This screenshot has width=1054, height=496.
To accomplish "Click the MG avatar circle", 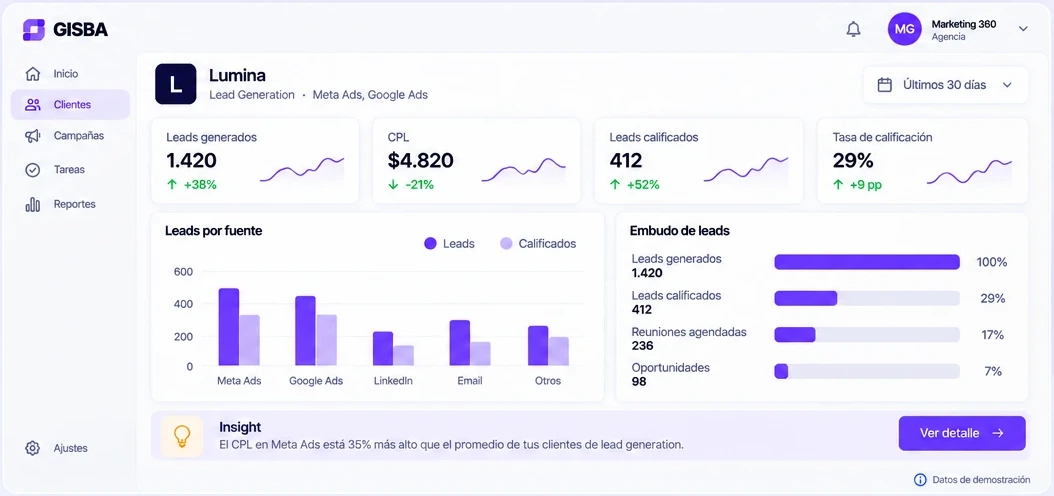I will coord(904,29).
